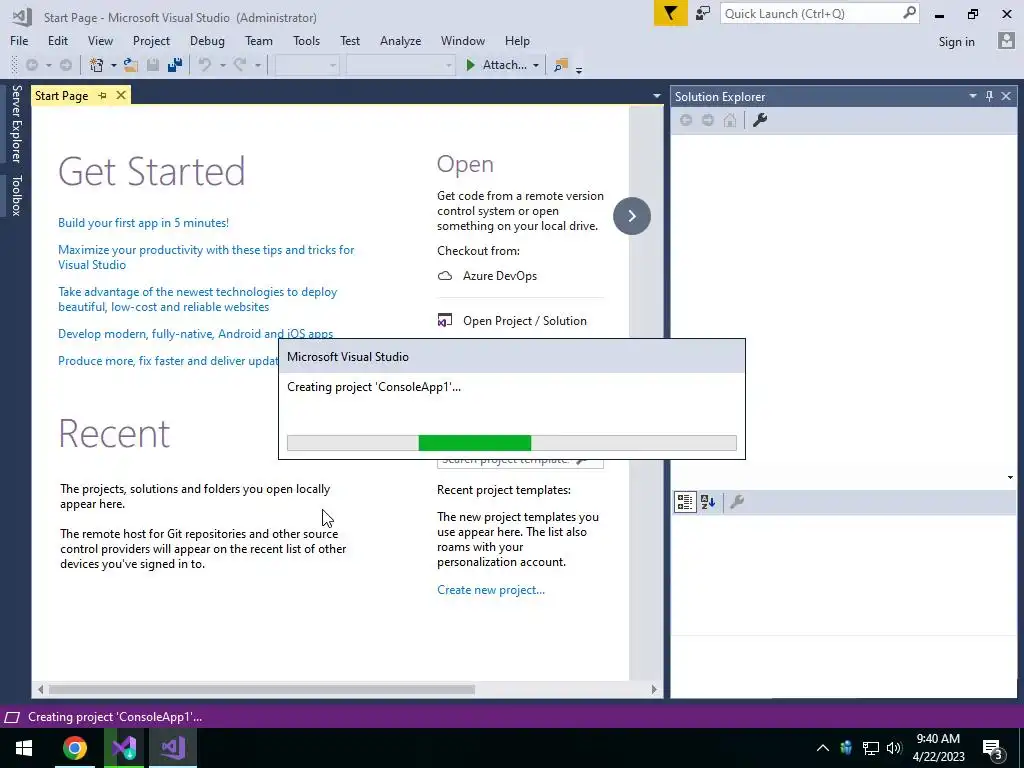Click the Start Page scrollbar right arrow
The height and width of the screenshot is (768, 1024).
(654, 689)
